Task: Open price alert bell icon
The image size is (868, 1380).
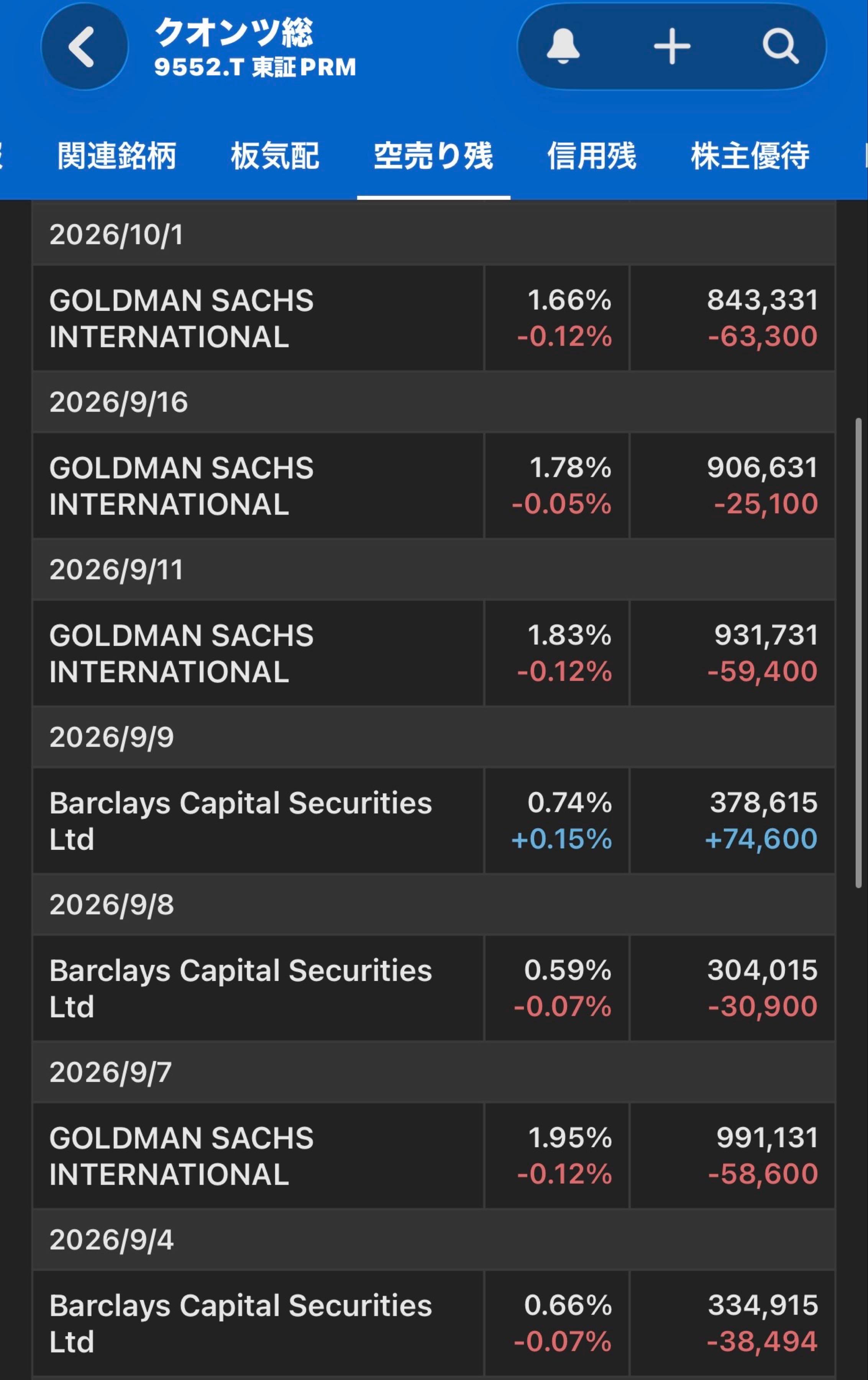Action: pyautogui.click(x=563, y=46)
